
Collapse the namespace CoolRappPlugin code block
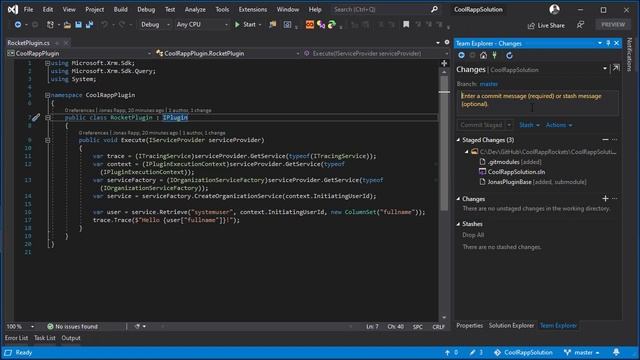pos(47,95)
